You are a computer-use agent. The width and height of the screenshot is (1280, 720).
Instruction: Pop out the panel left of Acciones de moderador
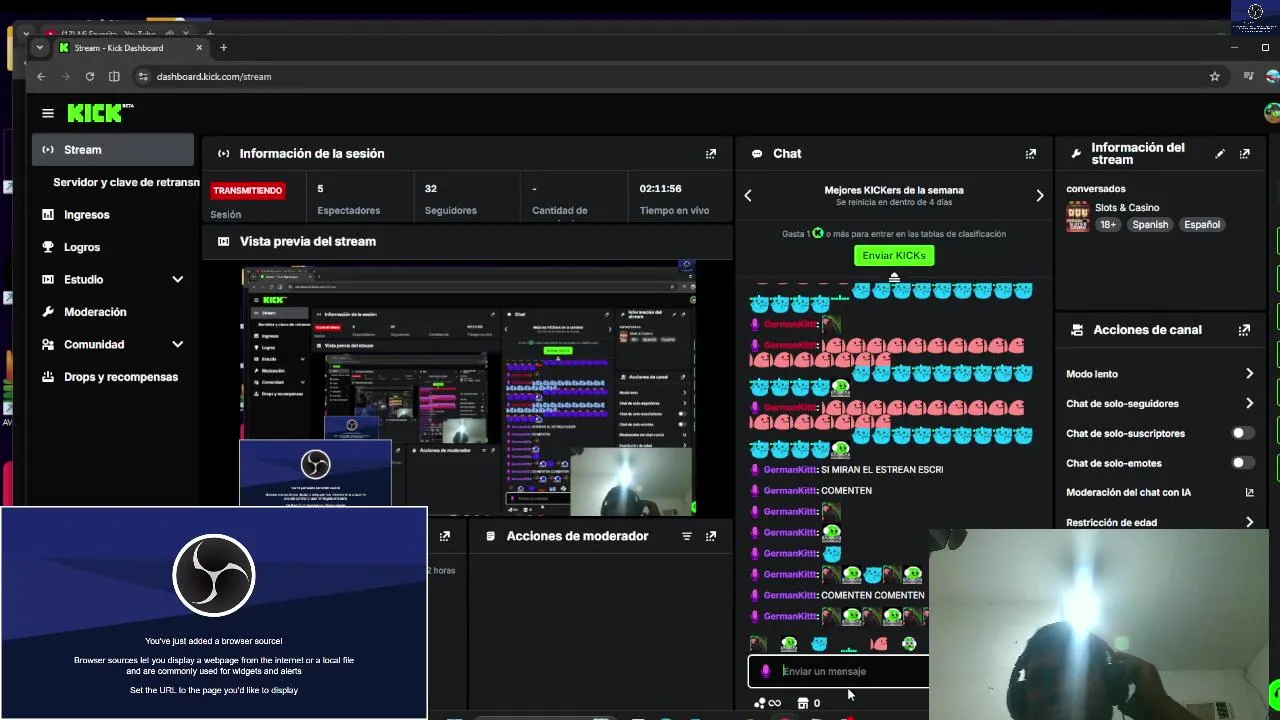(x=445, y=536)
